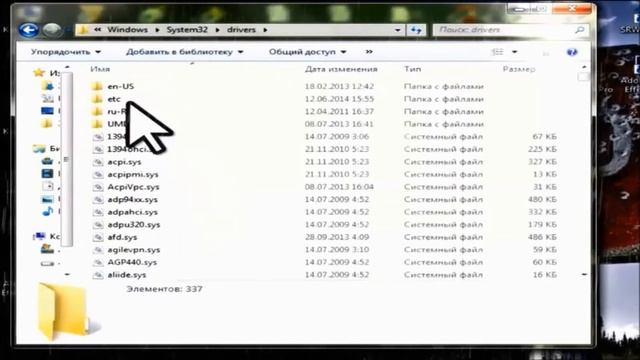Show hidden toolbar commands chevron

369,52
